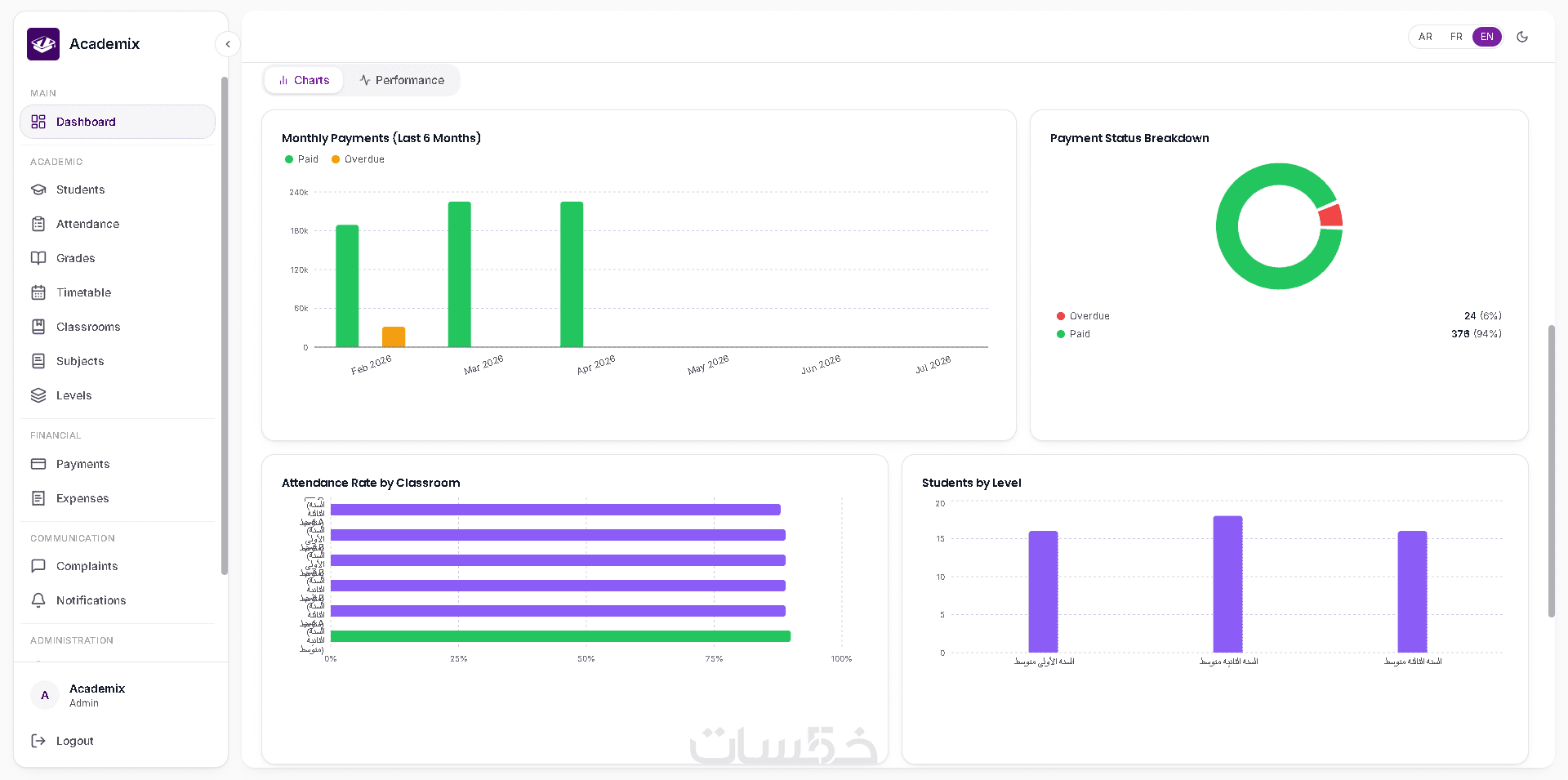The height and width of the screenshot is (780, 1568).
Task: Click the Complaints speech bubble icon
Action: 38,566
